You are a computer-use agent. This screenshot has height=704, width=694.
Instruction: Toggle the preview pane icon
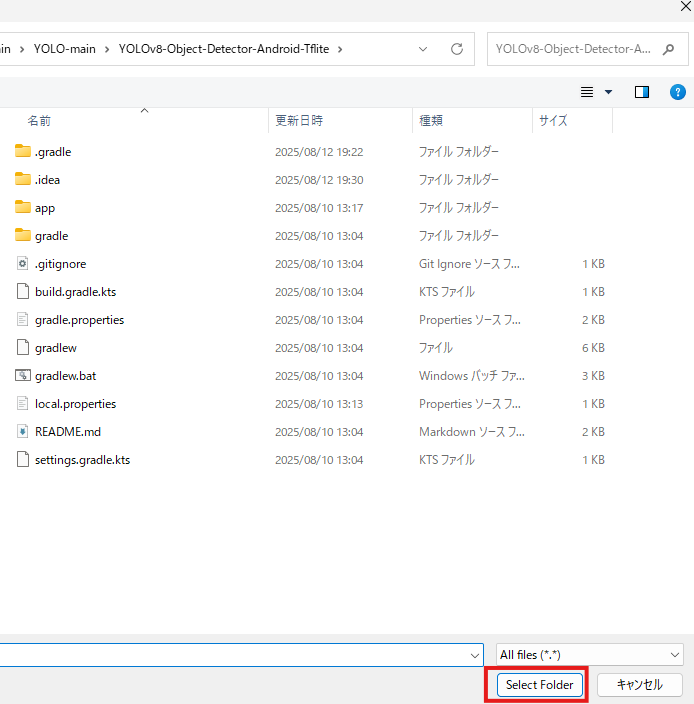click(641, 92)
